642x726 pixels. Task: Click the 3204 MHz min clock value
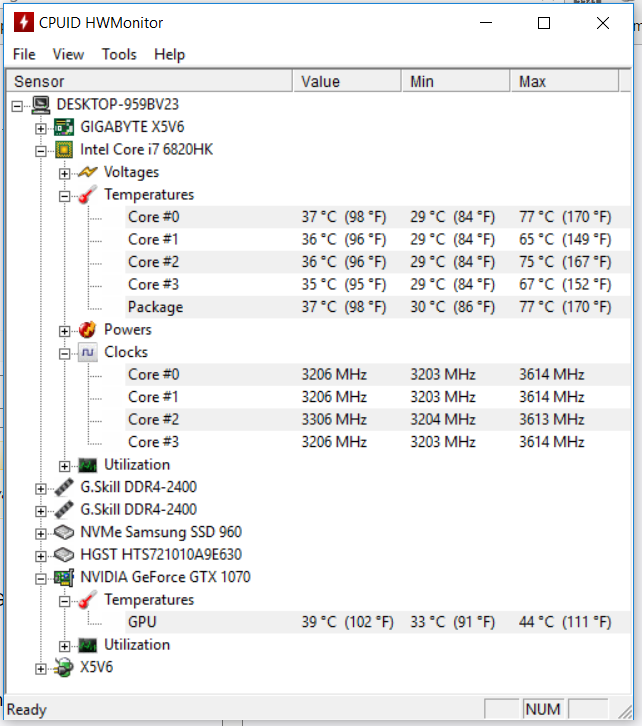[443, 419]
